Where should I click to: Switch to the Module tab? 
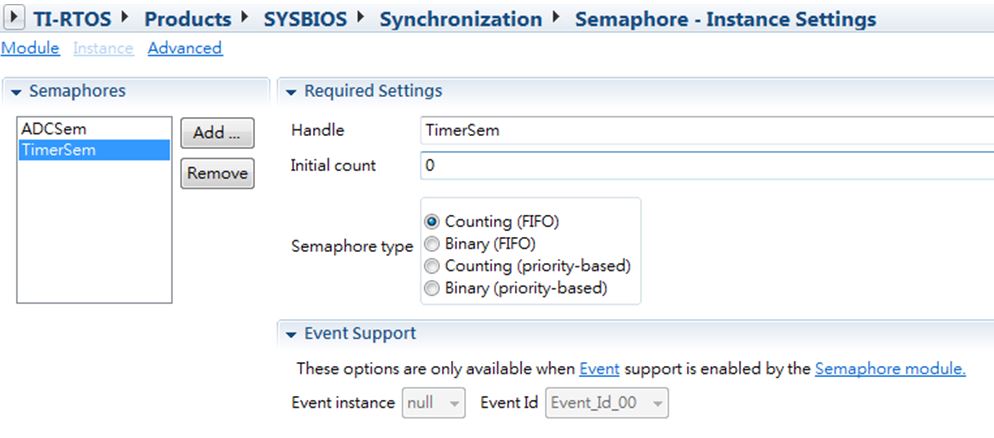pos(30,48)
